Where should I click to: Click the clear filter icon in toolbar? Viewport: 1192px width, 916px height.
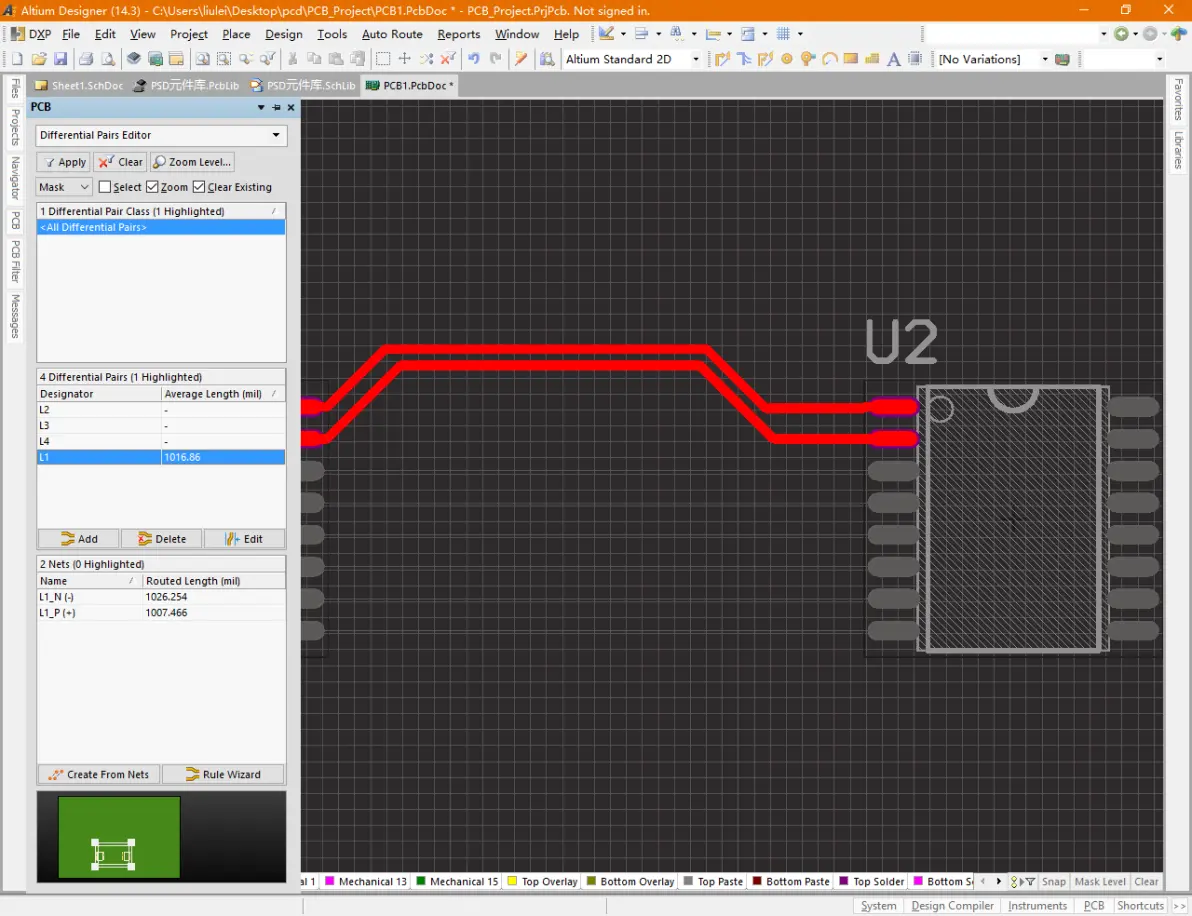pyautogui.click(x=449, y=59)
